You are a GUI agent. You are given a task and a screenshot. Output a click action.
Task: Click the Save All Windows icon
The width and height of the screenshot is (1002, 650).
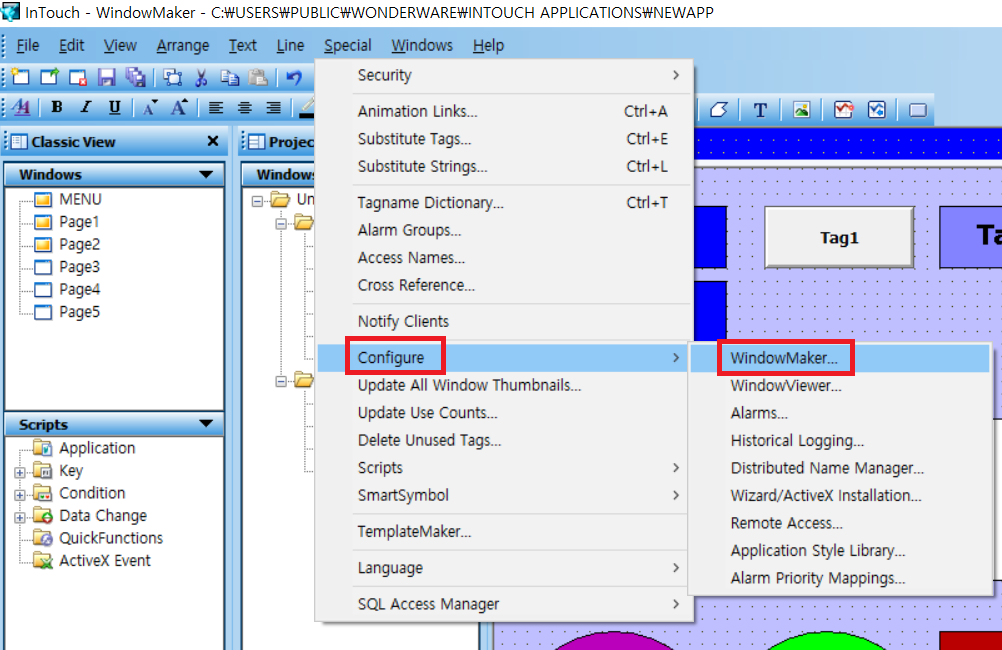[135, 77]
